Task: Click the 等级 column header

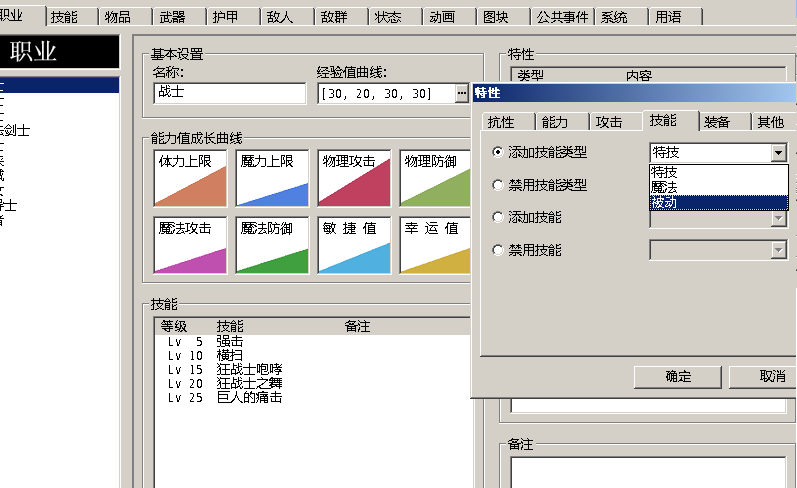Action: click(174, 326)
